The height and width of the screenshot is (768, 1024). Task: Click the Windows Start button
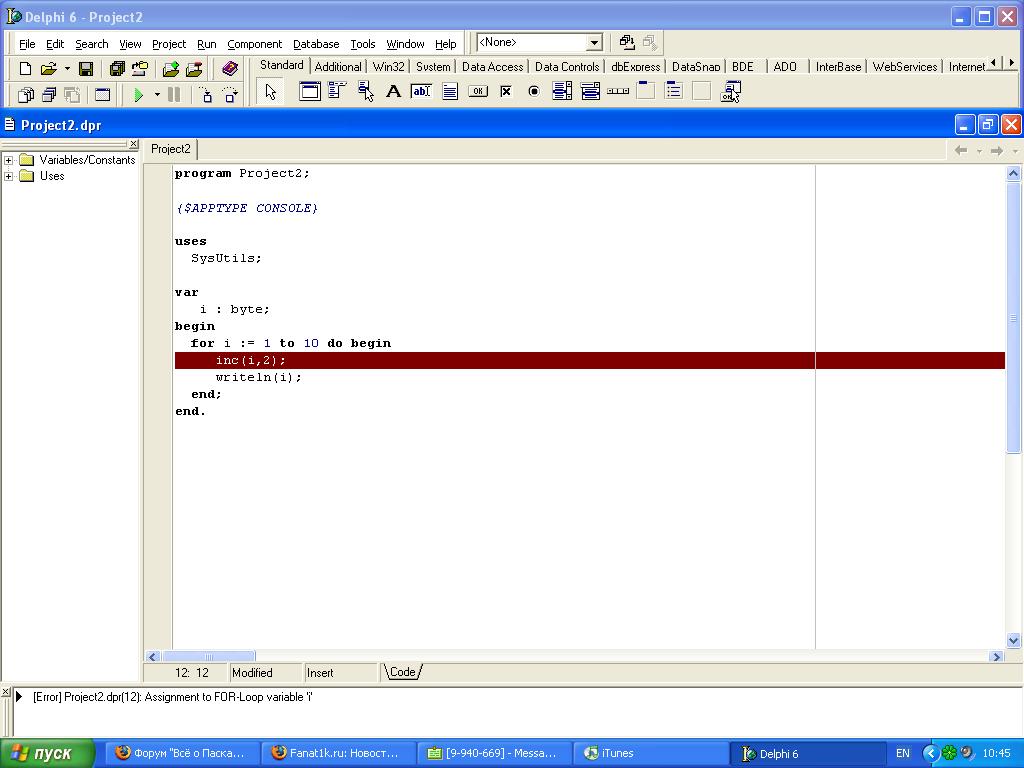pos(47,753)
